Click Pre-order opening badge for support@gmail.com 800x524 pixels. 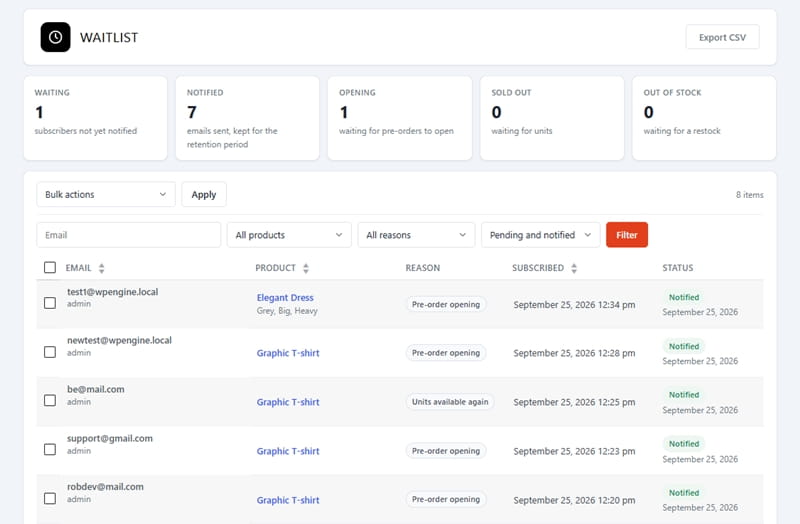tap(446, 451)
